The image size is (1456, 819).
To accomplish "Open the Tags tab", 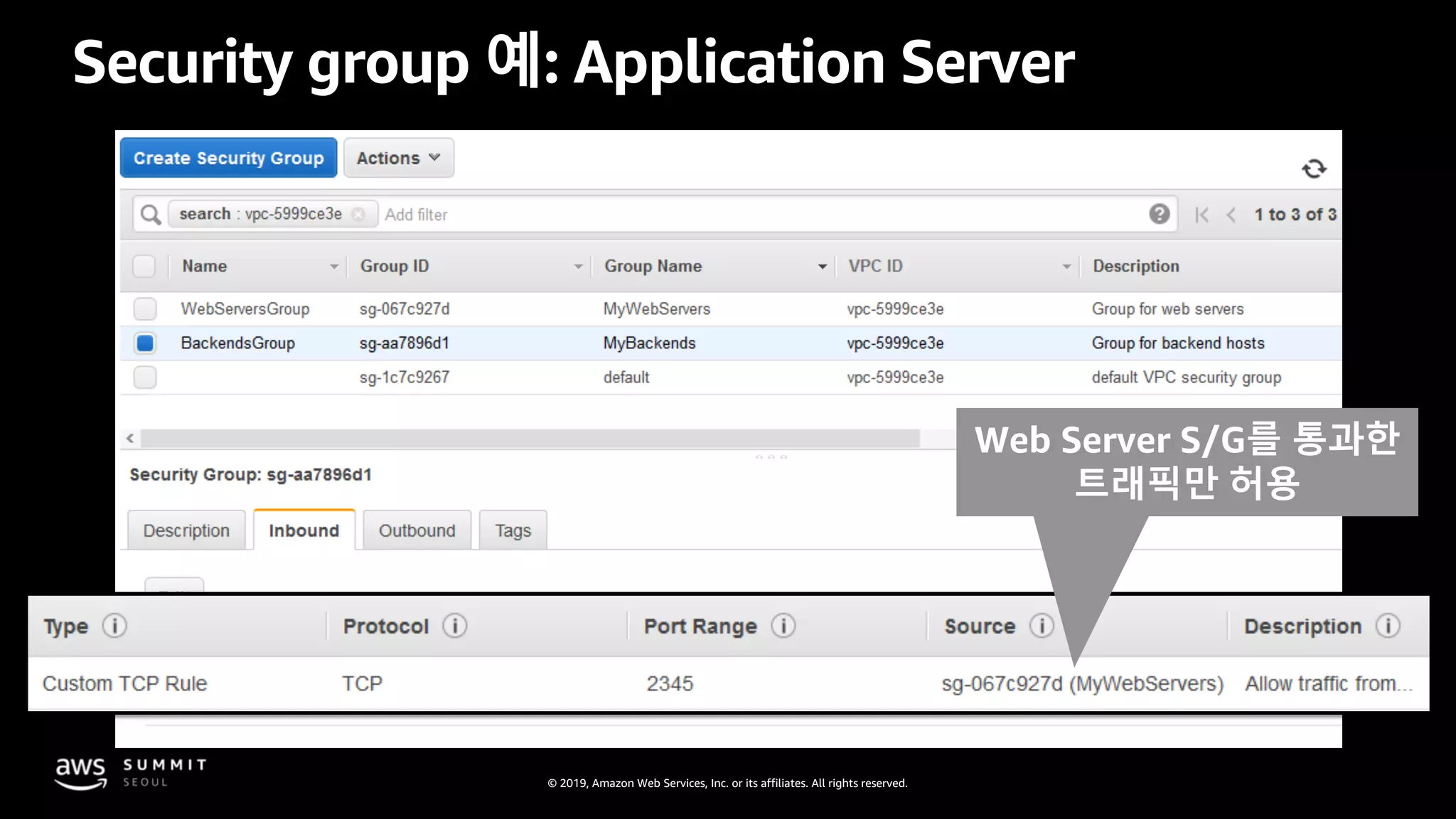I will [513, 530].
